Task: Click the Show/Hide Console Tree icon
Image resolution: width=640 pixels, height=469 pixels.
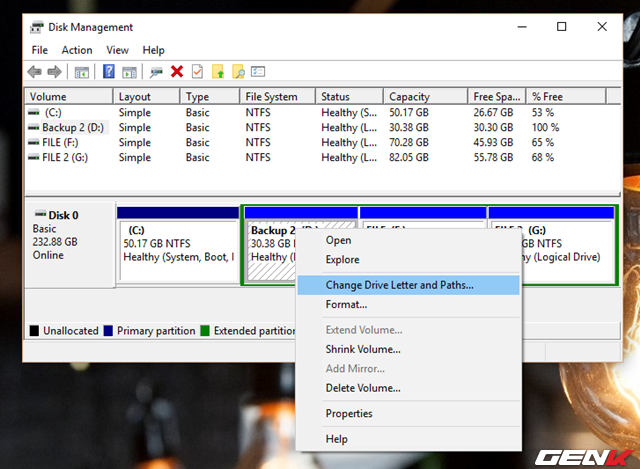Action: tap(82, 71)
